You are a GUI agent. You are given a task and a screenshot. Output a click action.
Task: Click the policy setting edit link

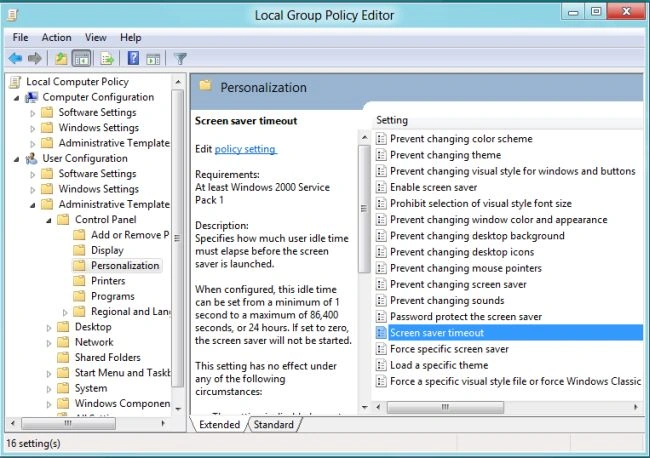[245, 149]
